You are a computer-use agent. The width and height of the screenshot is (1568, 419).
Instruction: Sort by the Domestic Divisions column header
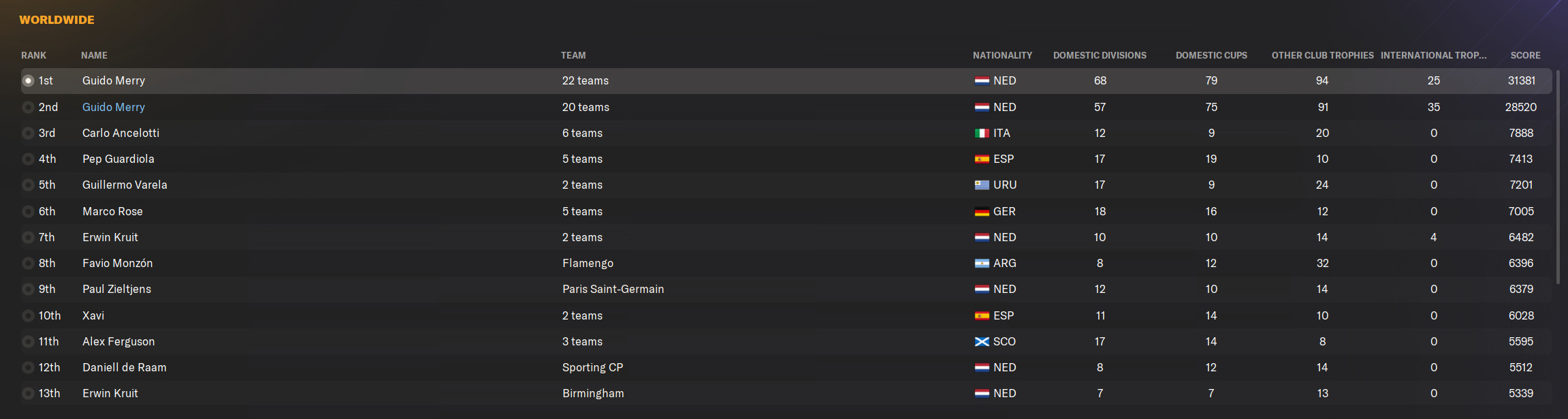[1100, 55]
